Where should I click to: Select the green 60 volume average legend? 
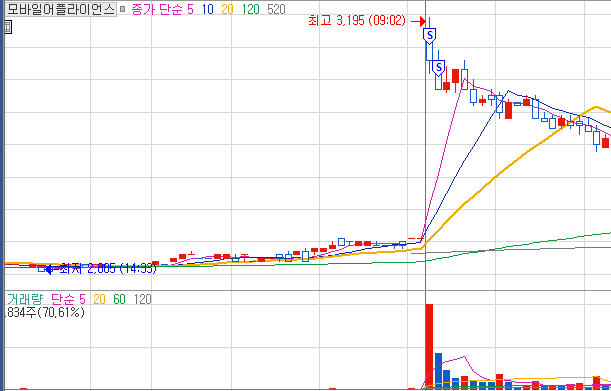119,299
